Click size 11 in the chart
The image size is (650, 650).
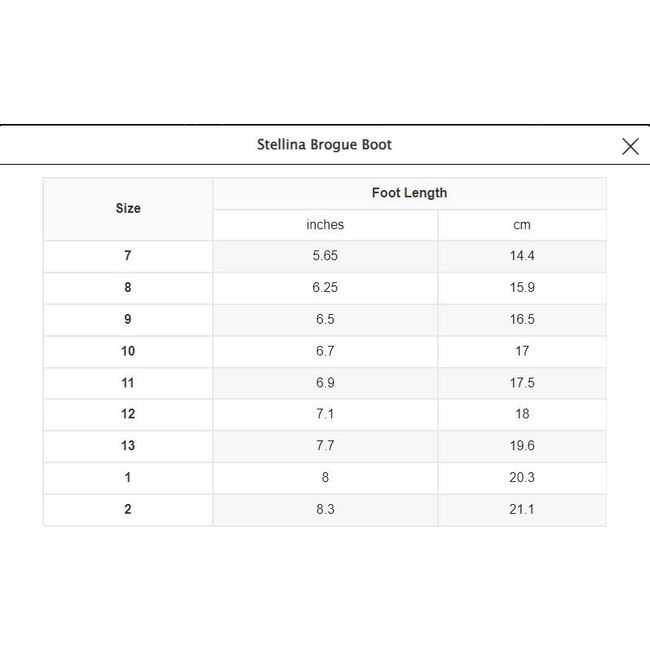click(128, 383)
